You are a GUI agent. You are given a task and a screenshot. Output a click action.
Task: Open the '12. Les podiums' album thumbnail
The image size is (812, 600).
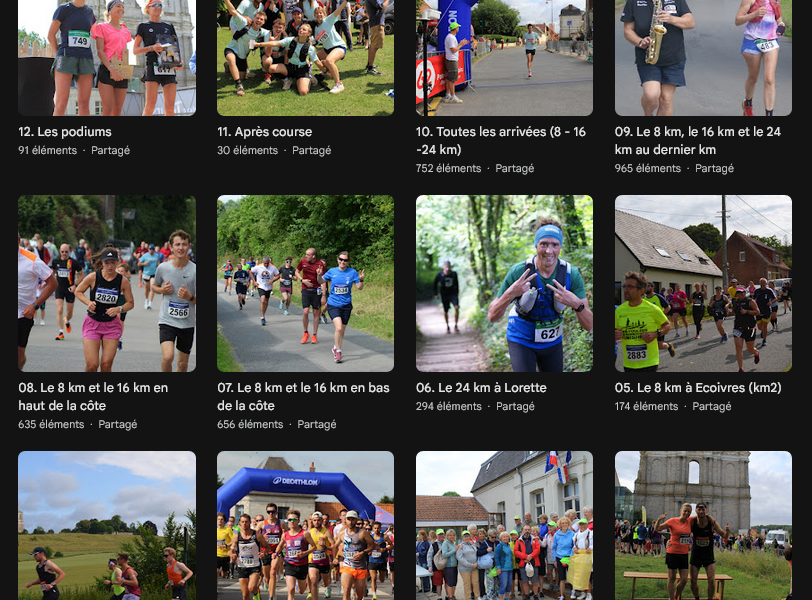pos(107,57)
